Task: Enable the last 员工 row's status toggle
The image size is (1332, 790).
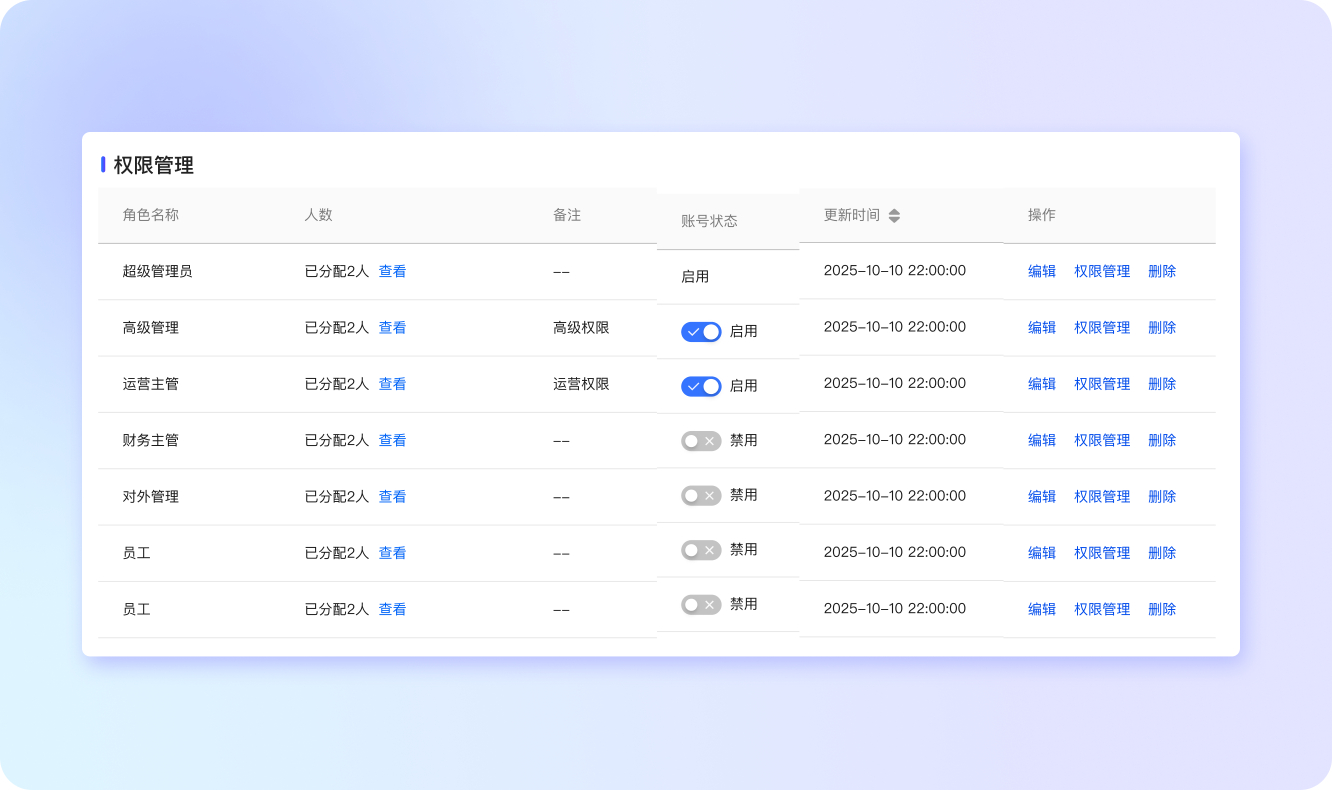Action: click(x=700, y=604)
